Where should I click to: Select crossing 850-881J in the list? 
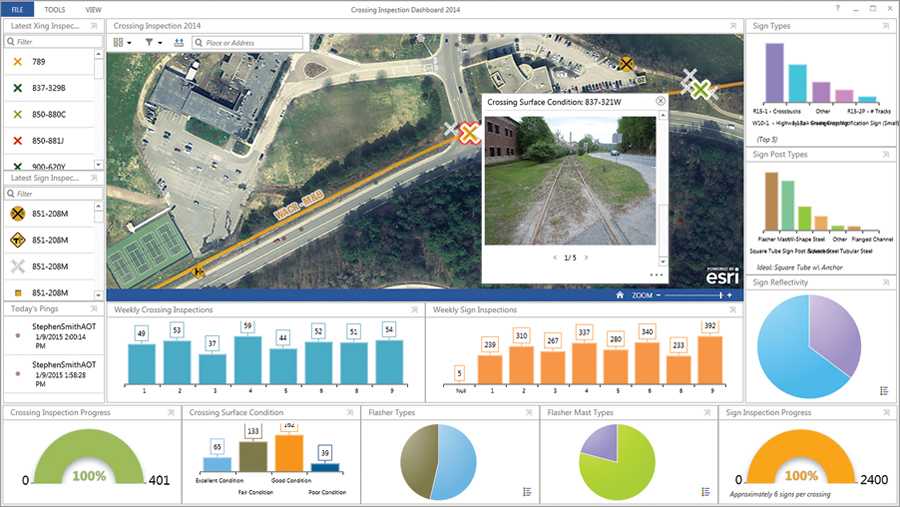pyautogui.click(x=49, y=141)
